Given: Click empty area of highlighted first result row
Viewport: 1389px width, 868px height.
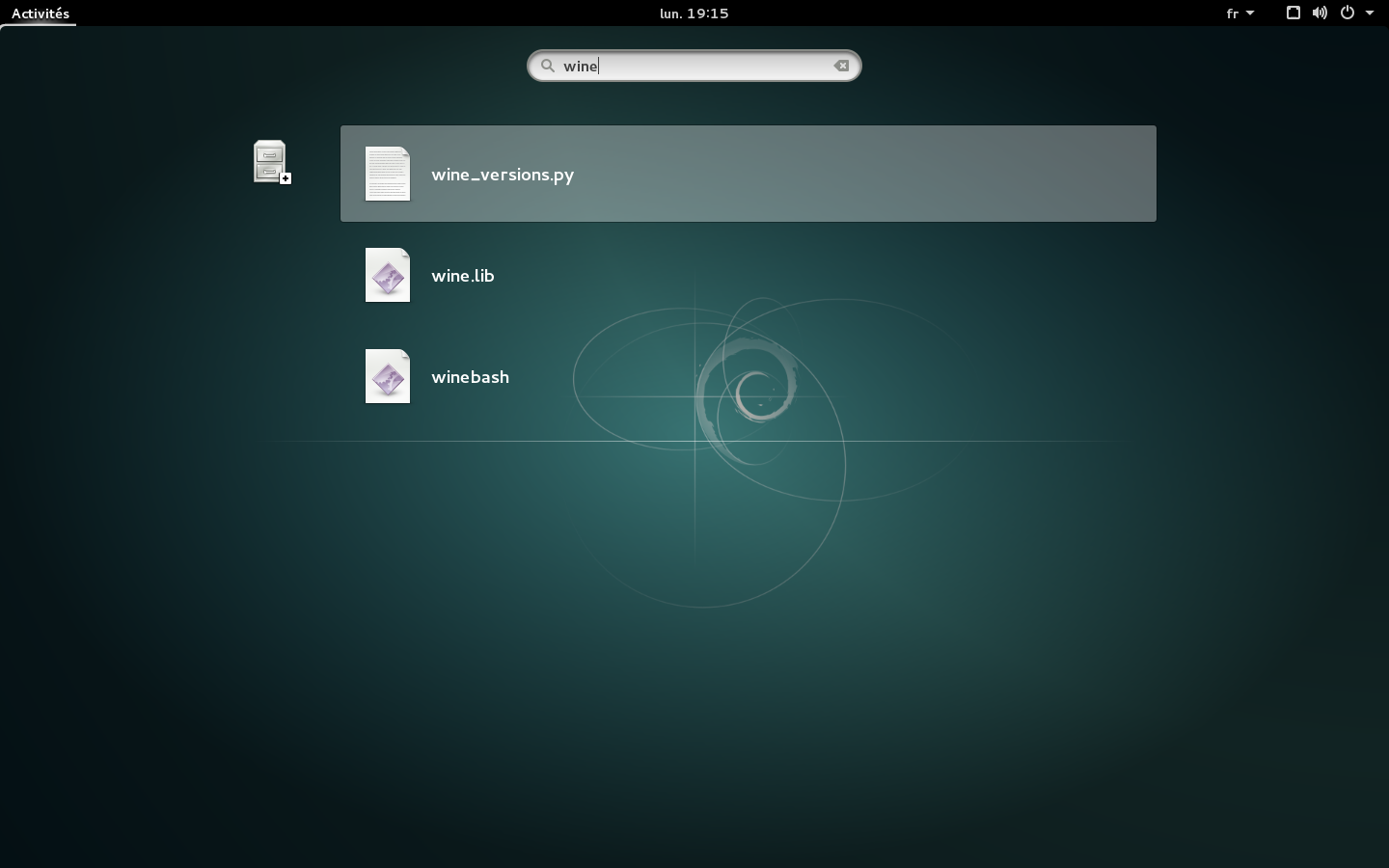Looking at the screenshot, I should (868, 174).
